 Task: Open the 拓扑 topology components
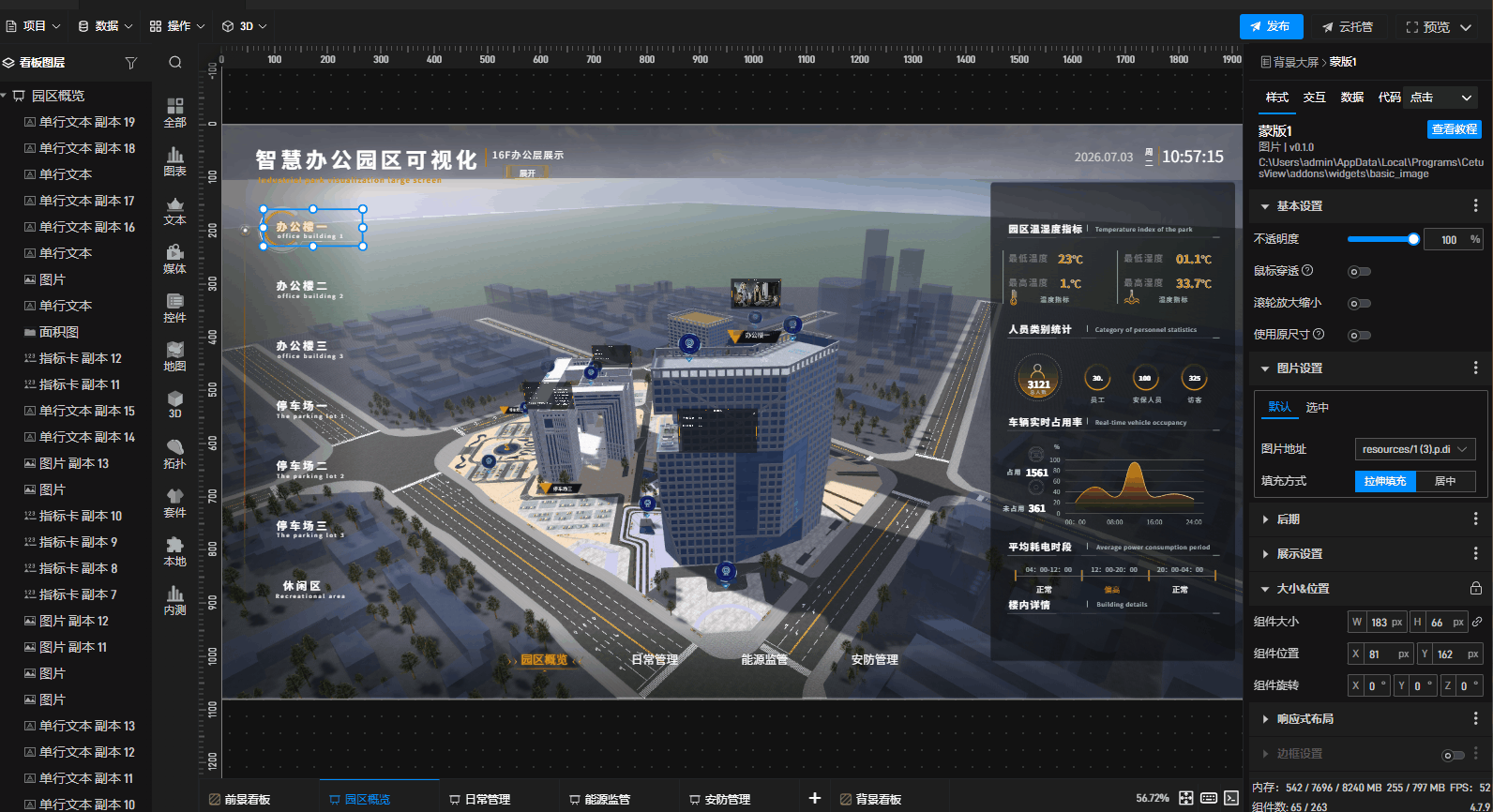click(x=174, y=454)
